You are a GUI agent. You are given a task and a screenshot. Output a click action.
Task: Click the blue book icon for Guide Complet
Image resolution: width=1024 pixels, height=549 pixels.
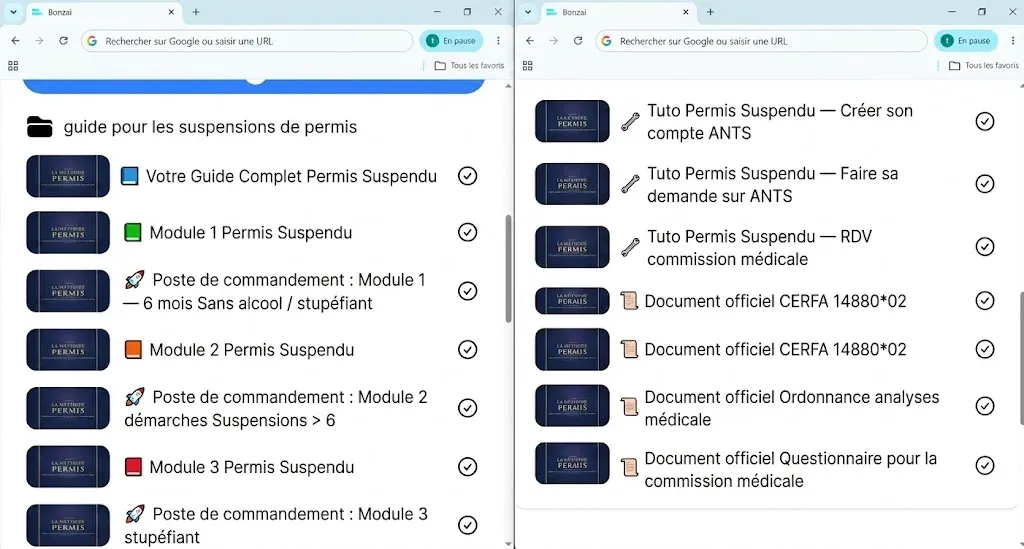pos(129,176)
